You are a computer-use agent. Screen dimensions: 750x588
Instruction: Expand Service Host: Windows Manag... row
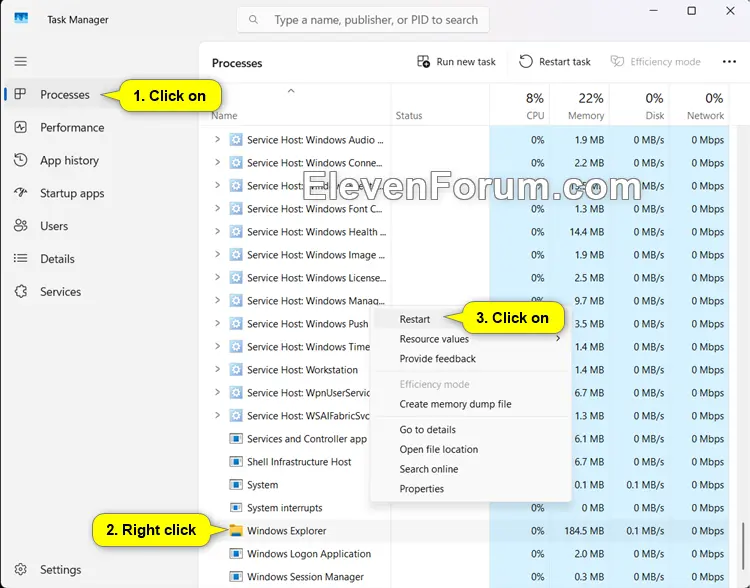[x=218, y=300]
